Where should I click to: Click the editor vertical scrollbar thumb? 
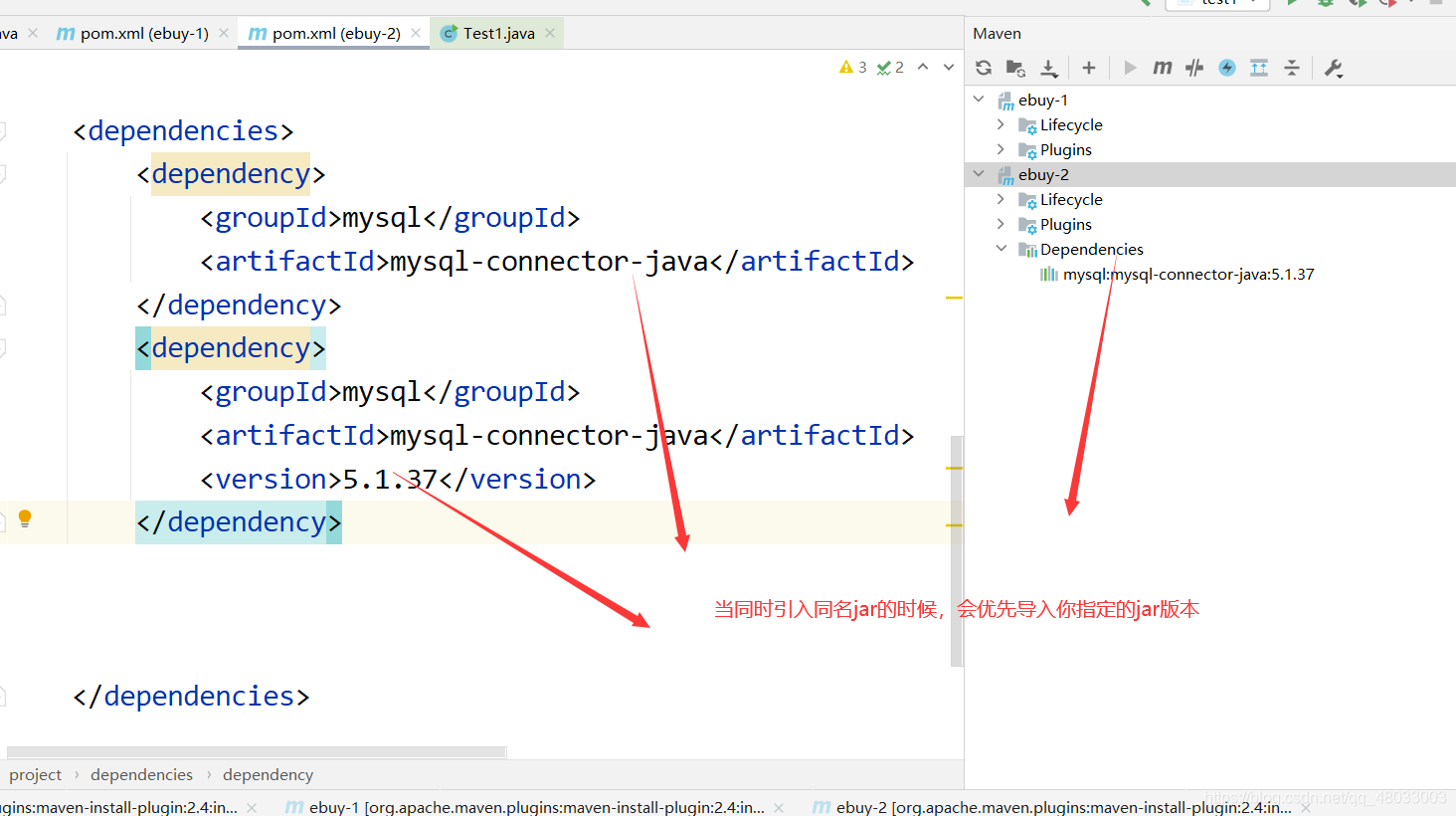pos(957,550)
